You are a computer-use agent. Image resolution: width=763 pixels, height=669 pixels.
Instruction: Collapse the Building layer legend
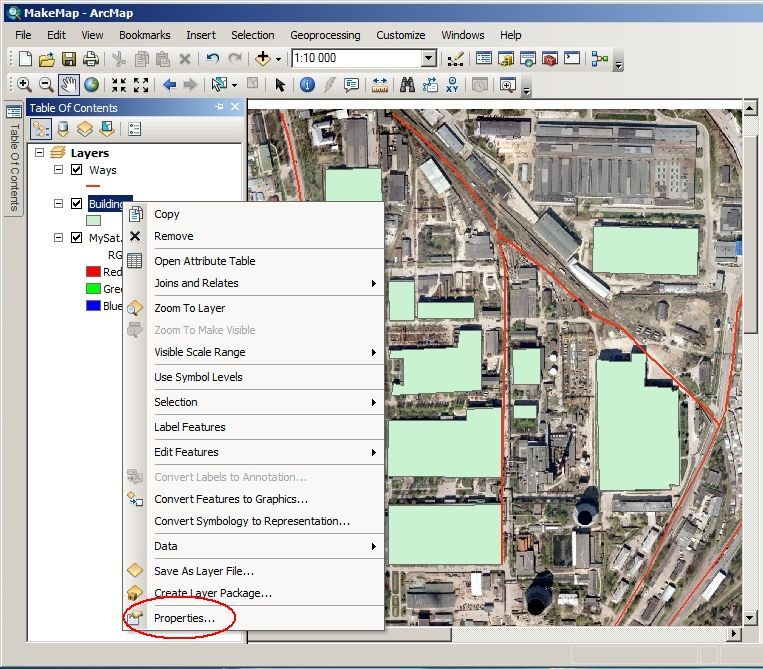pyautogui.click(x=58, y=203)
